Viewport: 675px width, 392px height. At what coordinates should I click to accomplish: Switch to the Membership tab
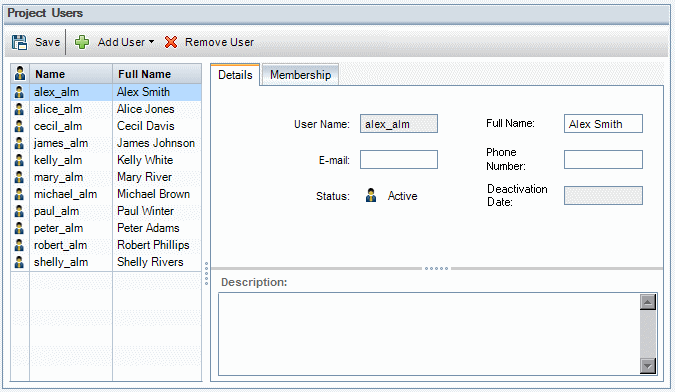(300, 75)
